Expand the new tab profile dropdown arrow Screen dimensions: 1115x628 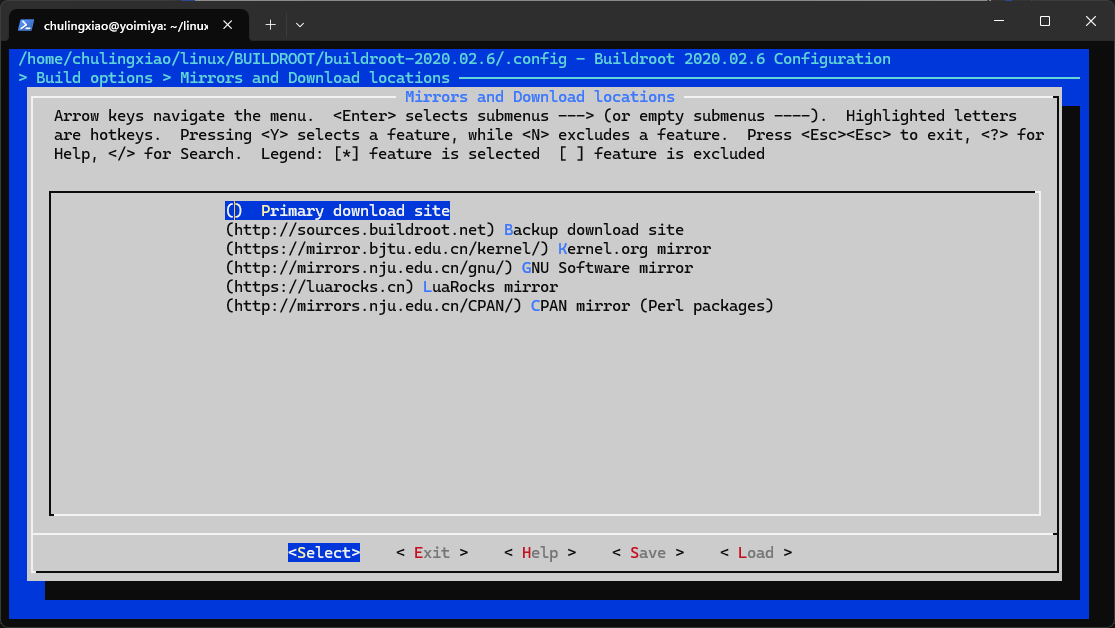point(300,25)
